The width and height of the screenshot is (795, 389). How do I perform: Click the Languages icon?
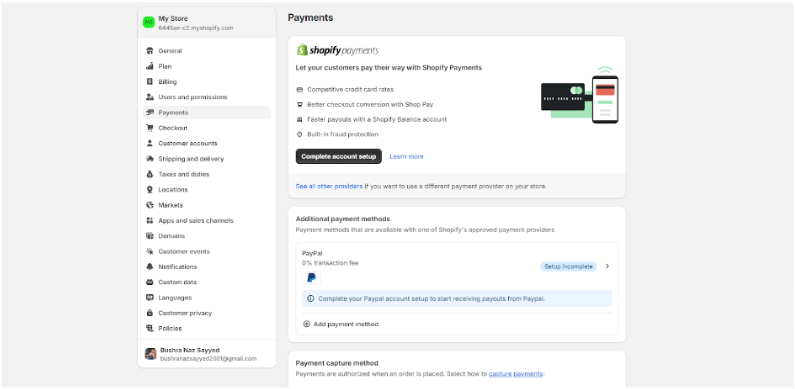point(150,298)
